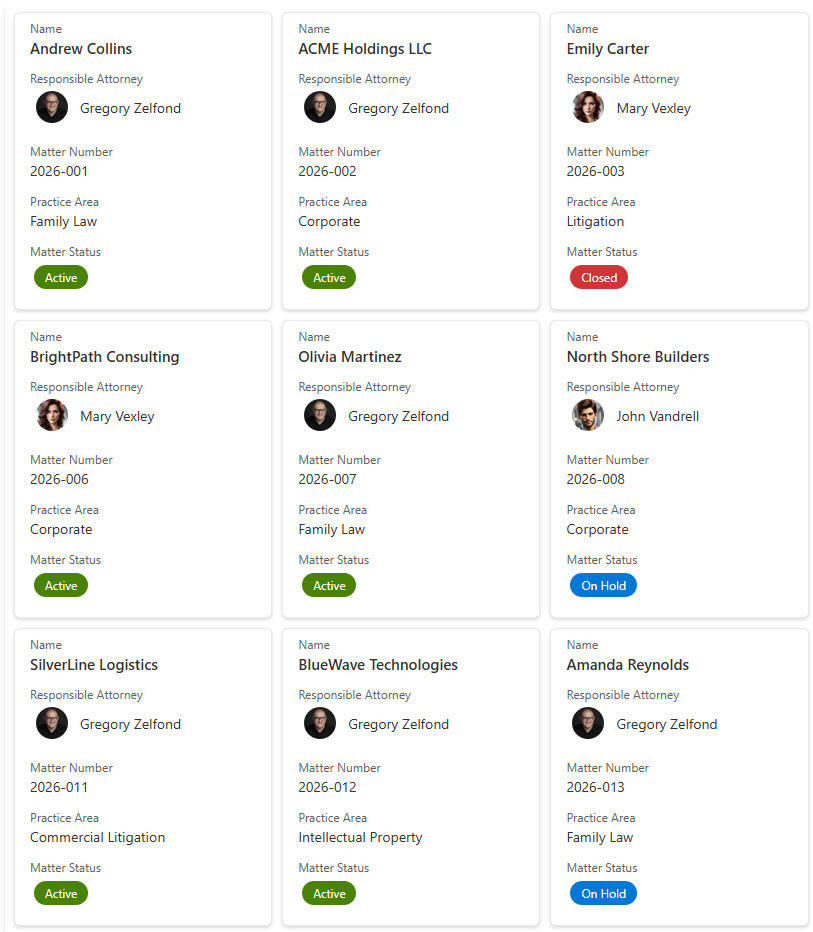Viewport: 813px width, 932px height.
Task: Select matter number 2026-007
Action: pos(327,479)
